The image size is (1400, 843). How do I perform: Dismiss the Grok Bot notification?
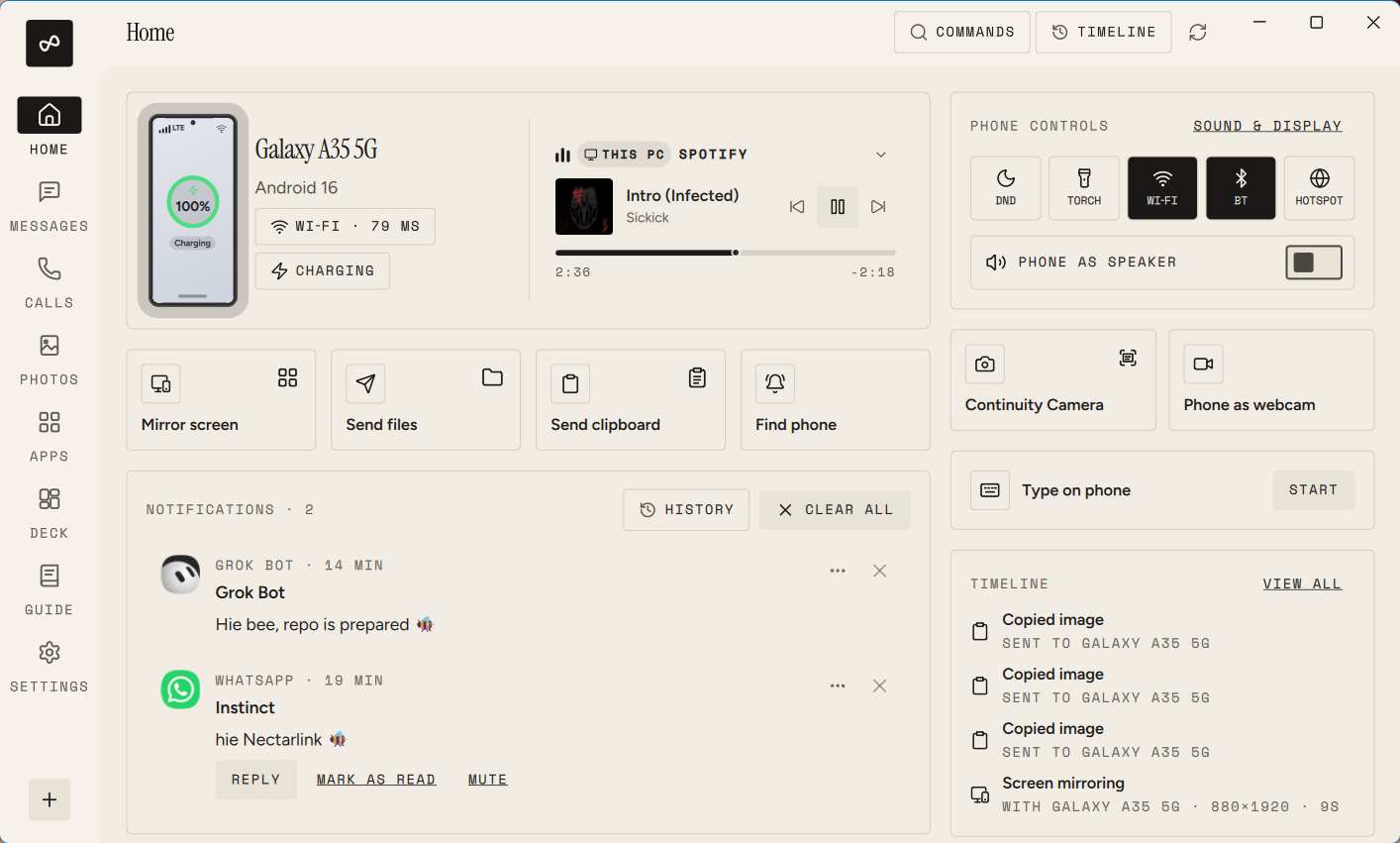click(x=879, y=571)
